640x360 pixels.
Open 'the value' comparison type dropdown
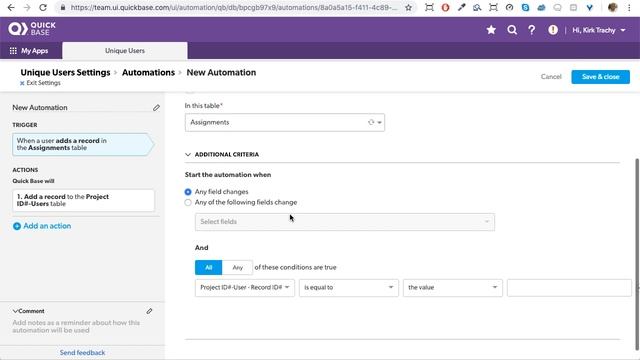click(453, 287)
